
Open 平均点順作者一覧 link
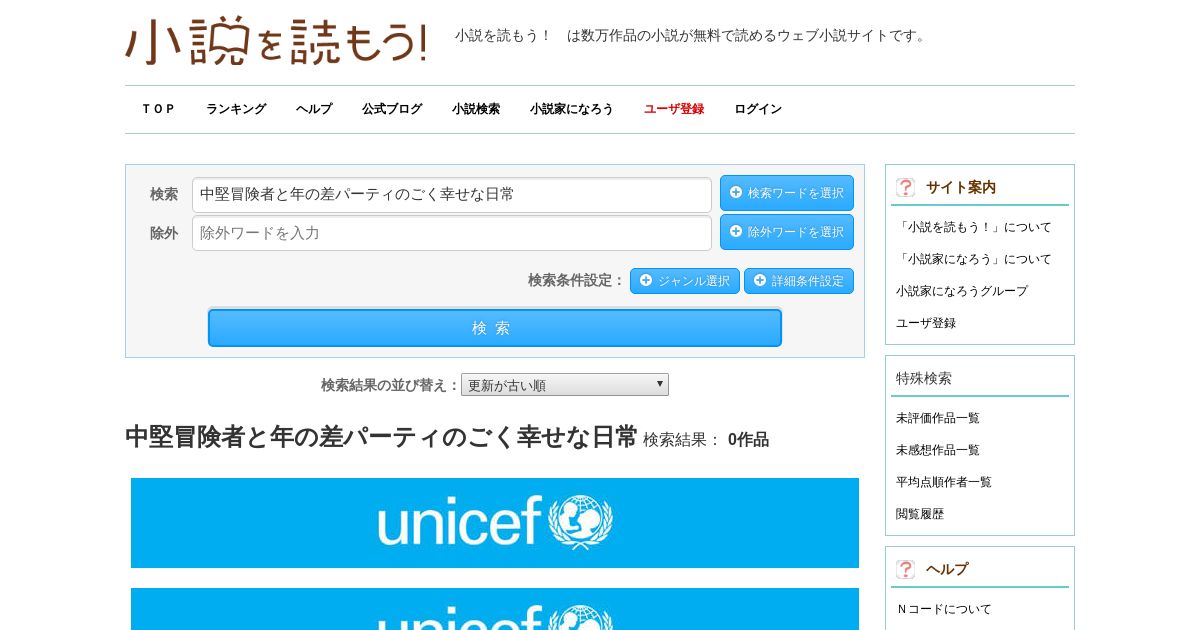pos(944,482)
